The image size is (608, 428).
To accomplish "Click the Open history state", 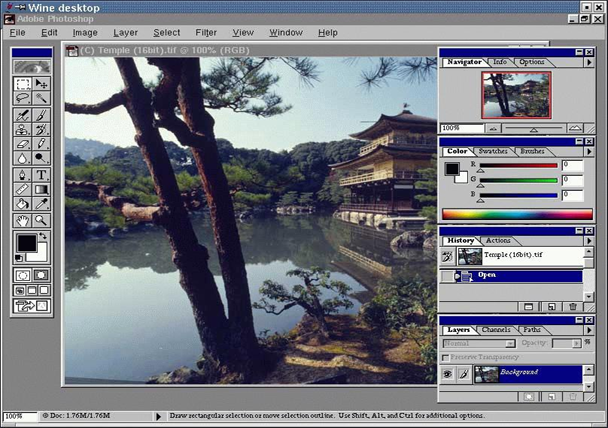I will pos(487,275).
